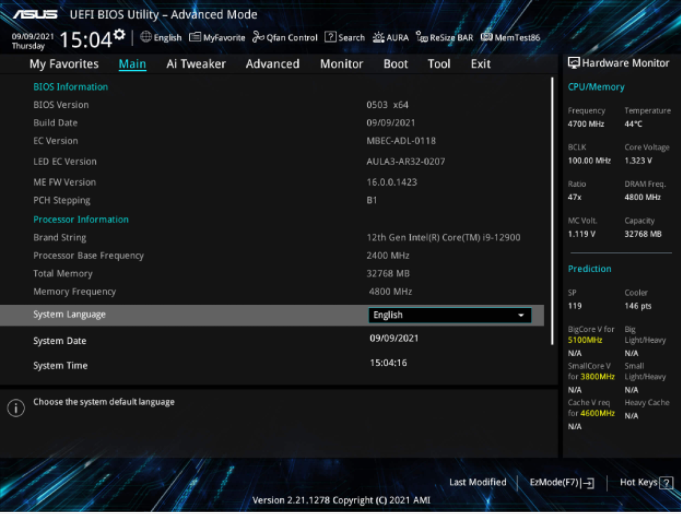Viewport: 681px width, 514px height.
Task: Click the Search question mark icon
Action: click(330, 37)
